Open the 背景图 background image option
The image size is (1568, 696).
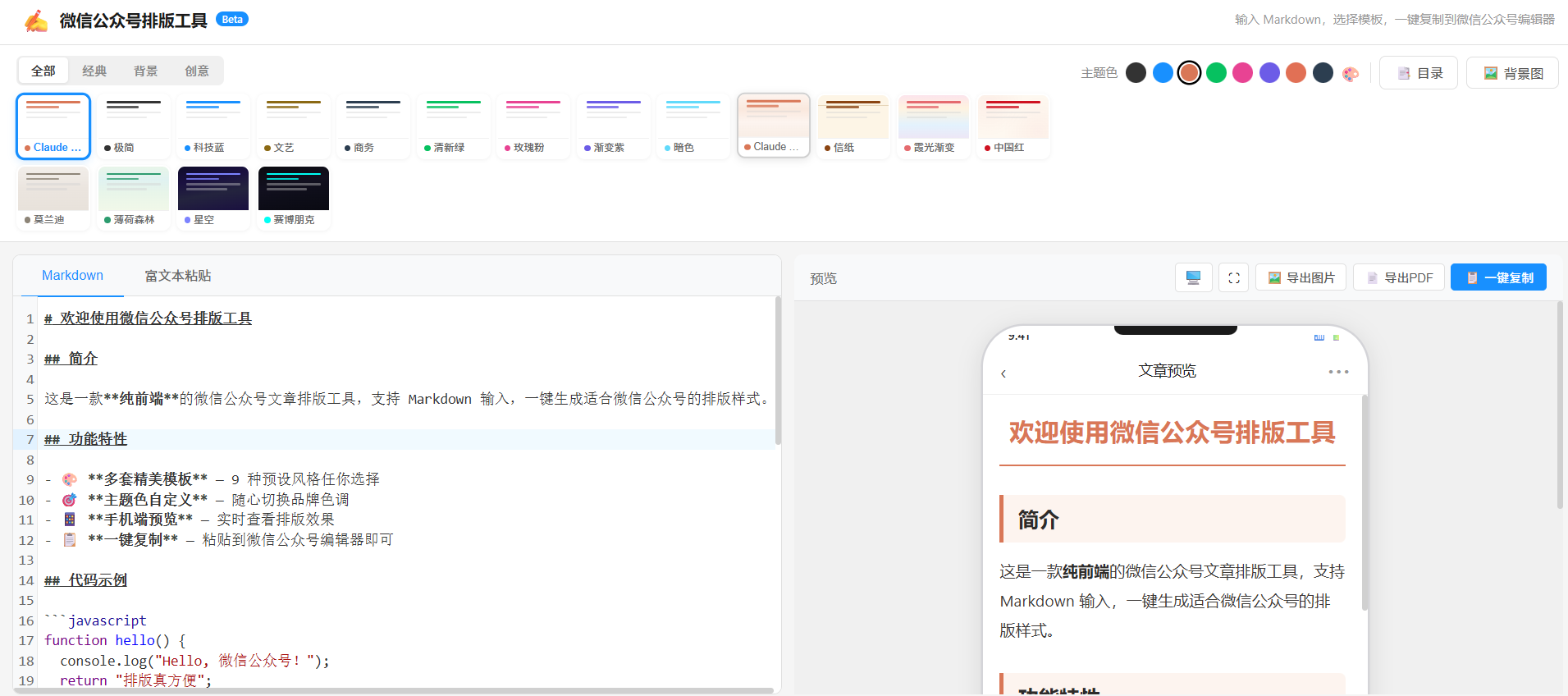tap(1512, 73)
